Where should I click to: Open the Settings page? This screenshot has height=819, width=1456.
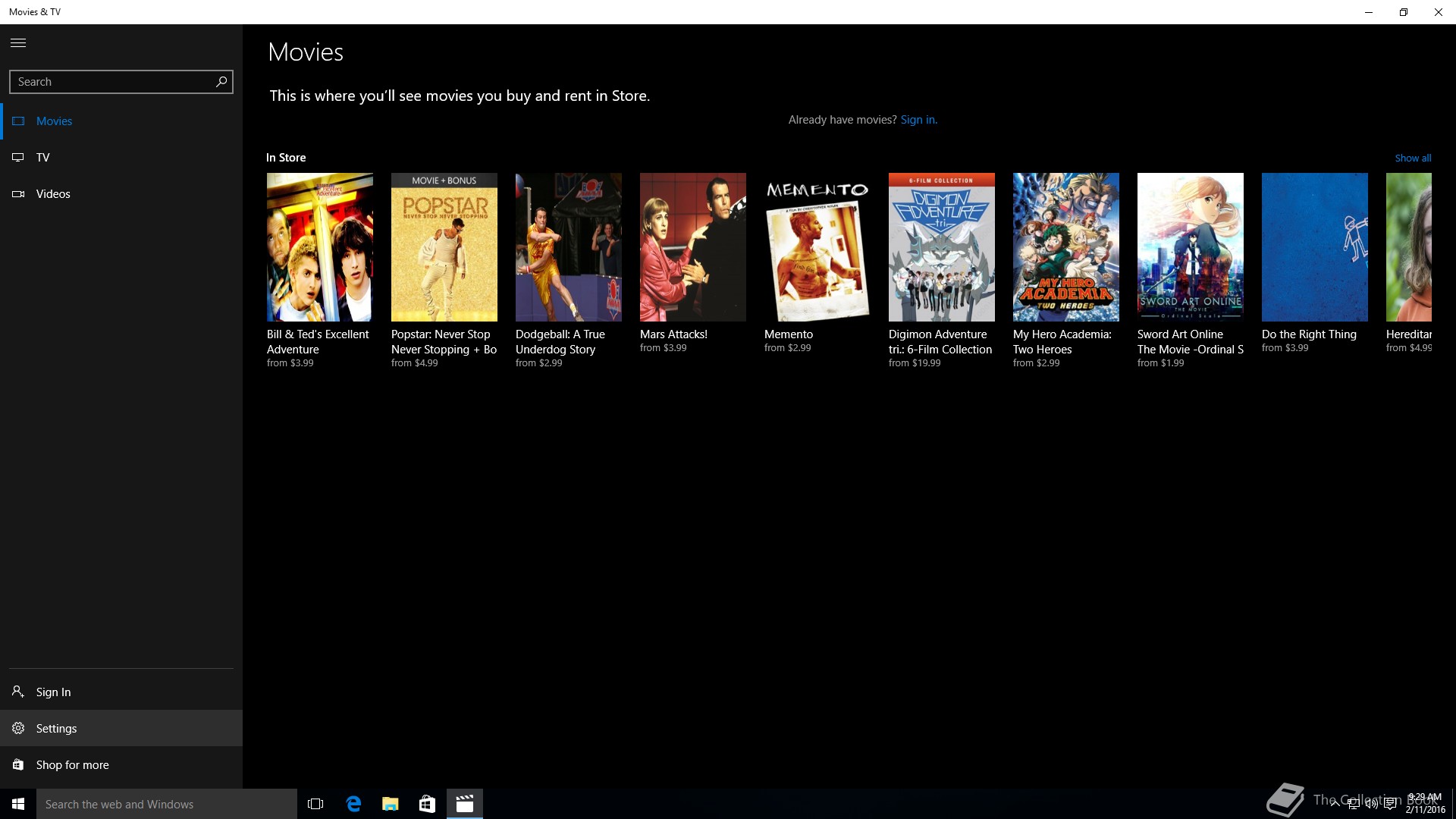121,728
